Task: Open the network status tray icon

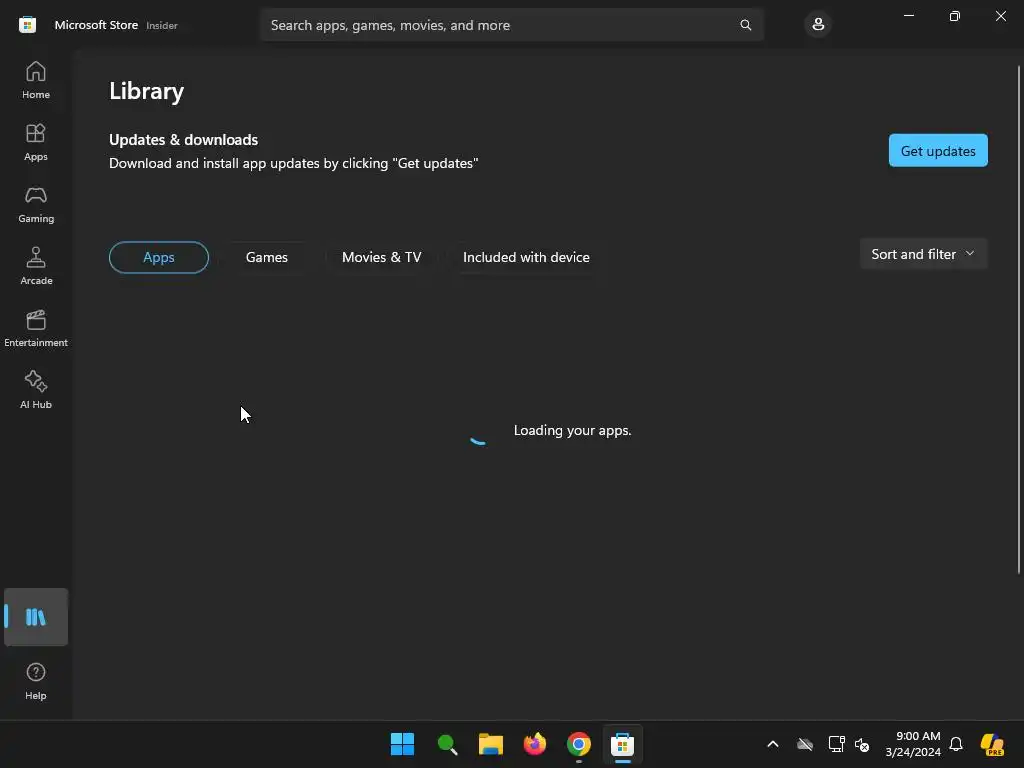Action: click(837, 744)
